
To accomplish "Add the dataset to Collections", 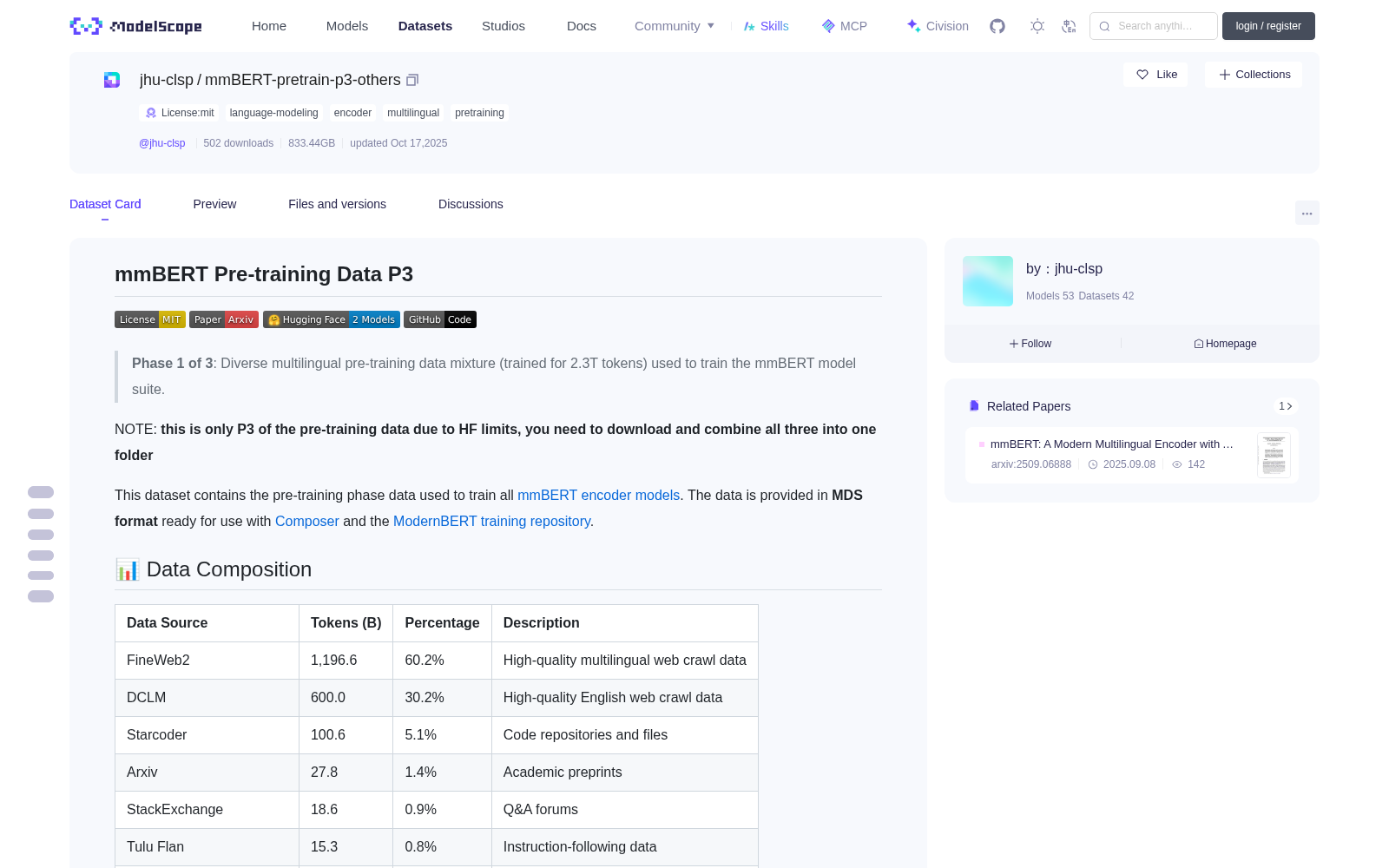I will (1254, 75).
